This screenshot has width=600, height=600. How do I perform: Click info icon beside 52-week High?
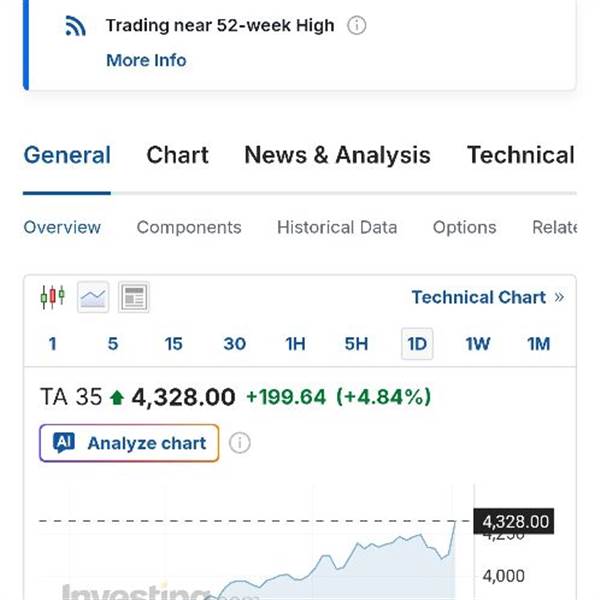[356, 26]
